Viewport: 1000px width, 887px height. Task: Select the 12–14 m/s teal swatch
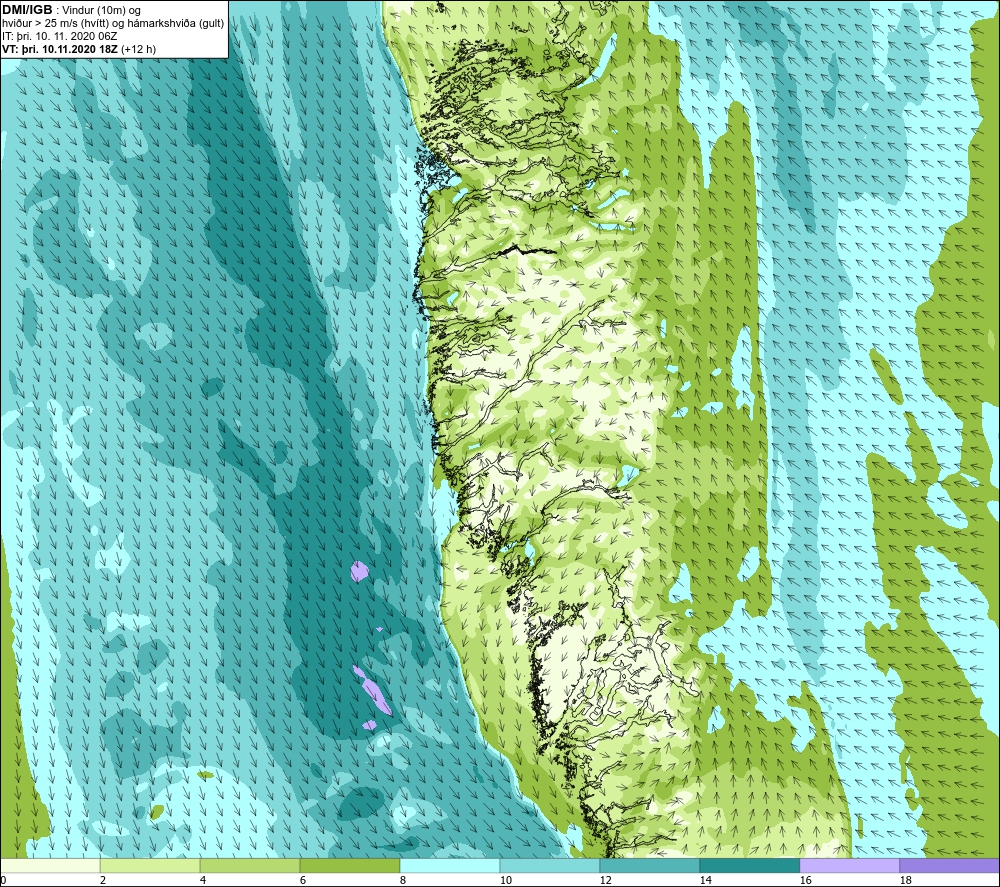pos(649,866)
